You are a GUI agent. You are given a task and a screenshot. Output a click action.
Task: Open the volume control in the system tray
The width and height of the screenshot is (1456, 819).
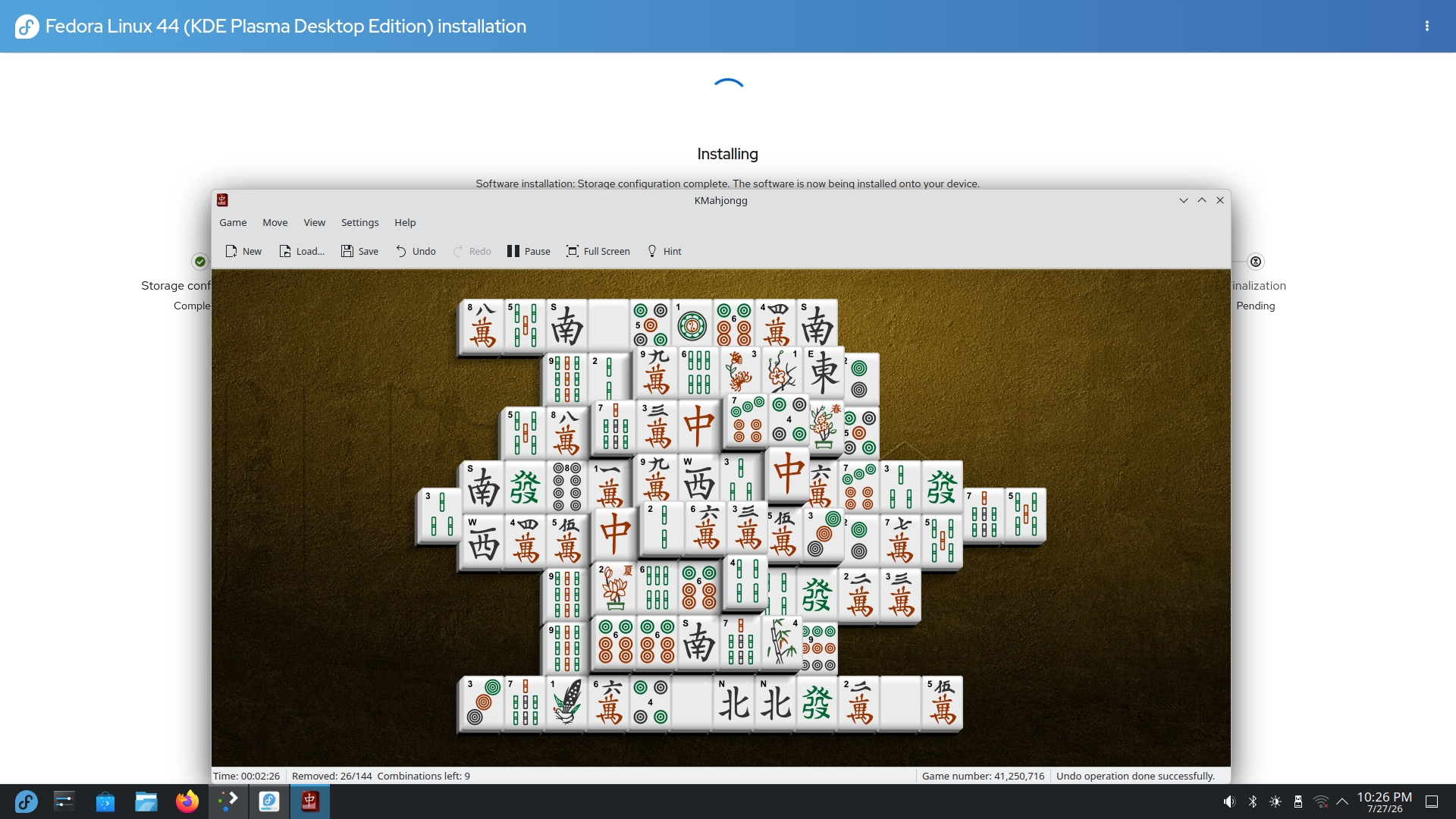(1229, 802)
